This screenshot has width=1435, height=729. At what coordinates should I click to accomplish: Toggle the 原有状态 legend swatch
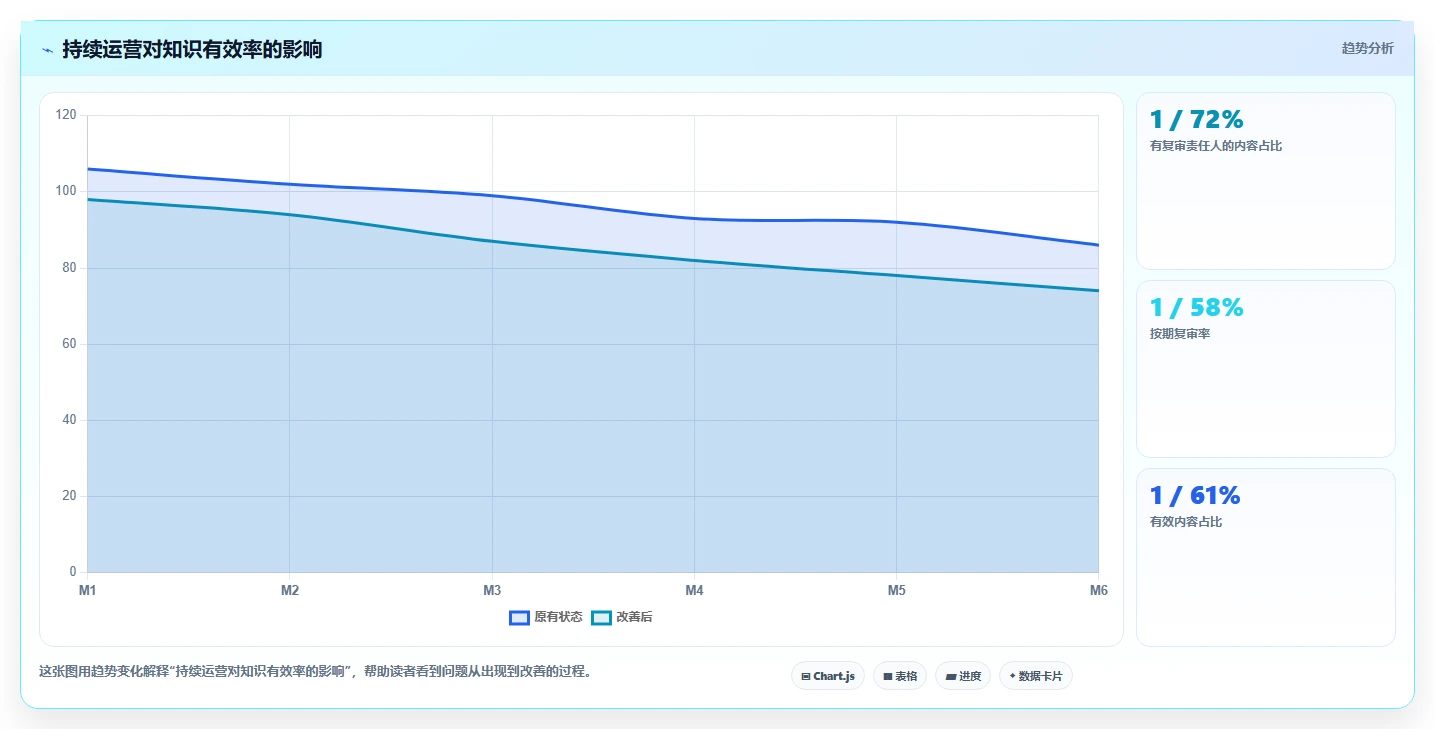[x=519, y=618]
